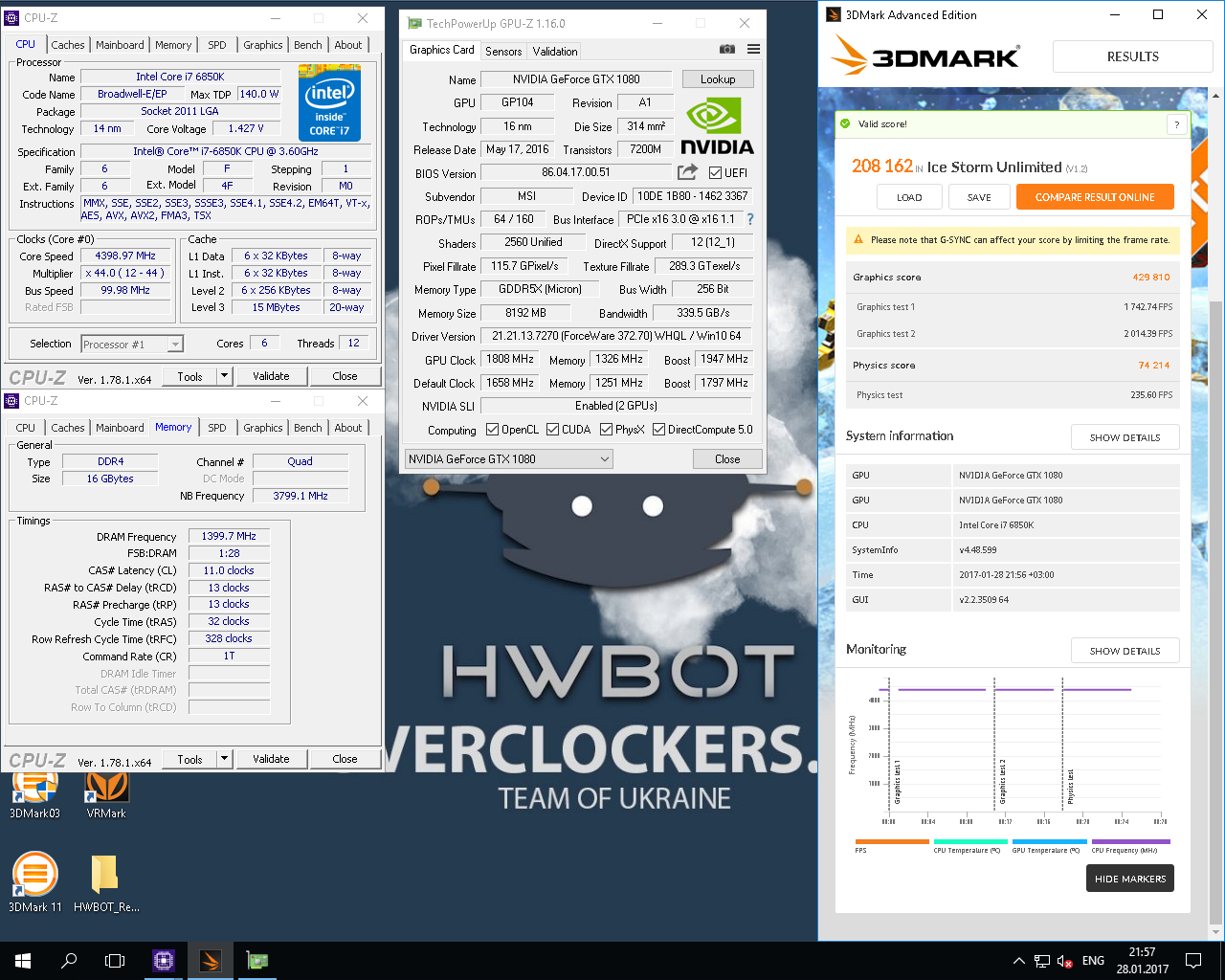The image size is (1225, 980).
Task: Open the Windows Start menu
Action: (23, 961)
